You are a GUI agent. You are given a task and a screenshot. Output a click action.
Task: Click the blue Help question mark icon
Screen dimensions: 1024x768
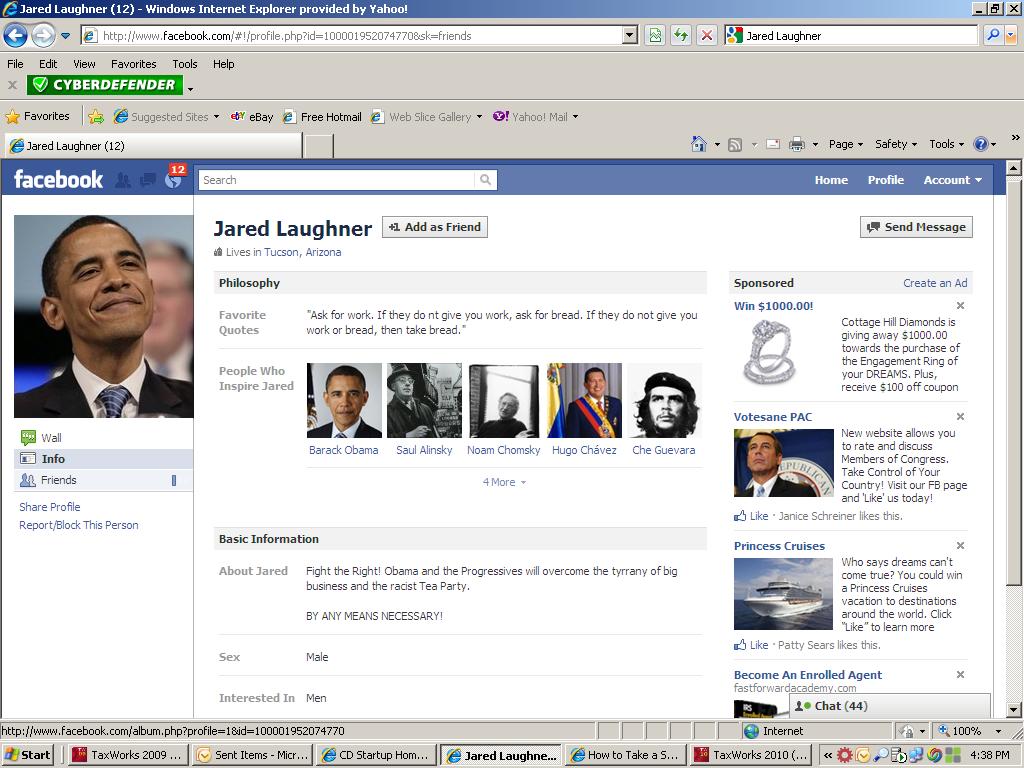pyautogui.click(x=980, y=144)
